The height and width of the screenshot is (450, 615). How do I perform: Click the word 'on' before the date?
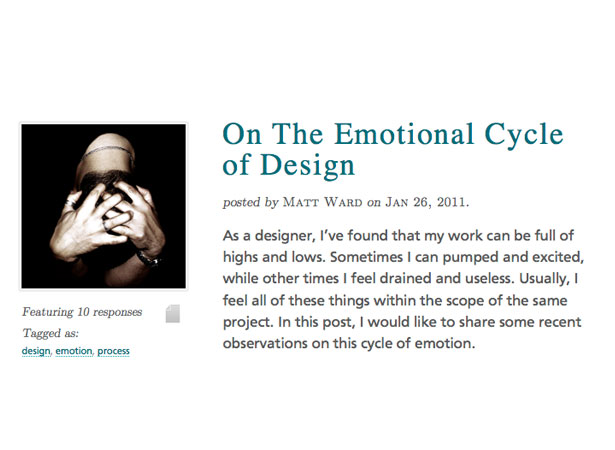(374, 202)
